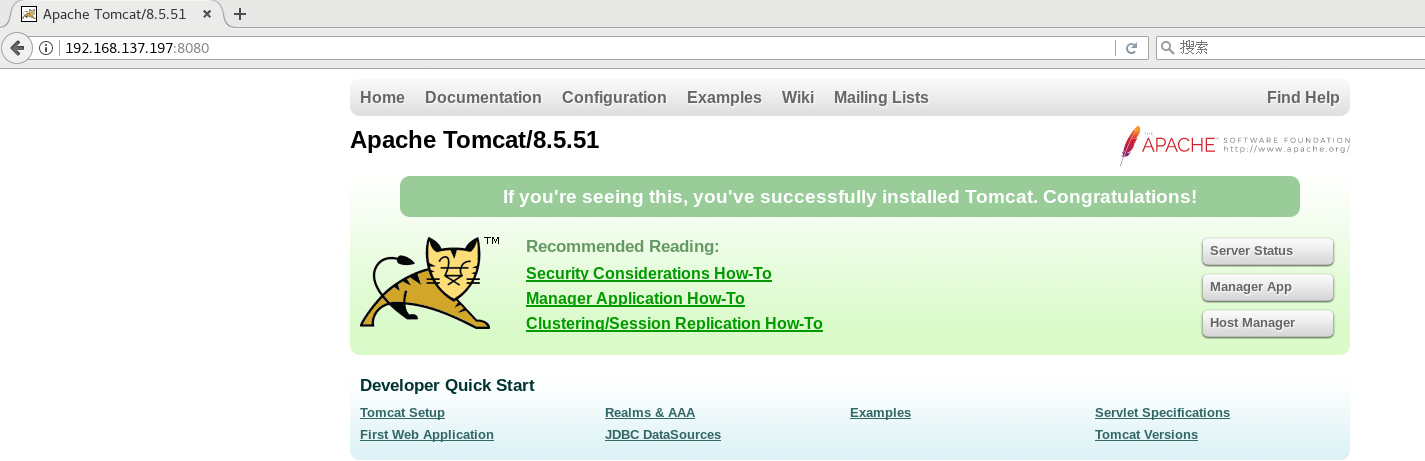The image size is (1425, 461).
Task: Open First Web Application link
Action: (427, 435)
